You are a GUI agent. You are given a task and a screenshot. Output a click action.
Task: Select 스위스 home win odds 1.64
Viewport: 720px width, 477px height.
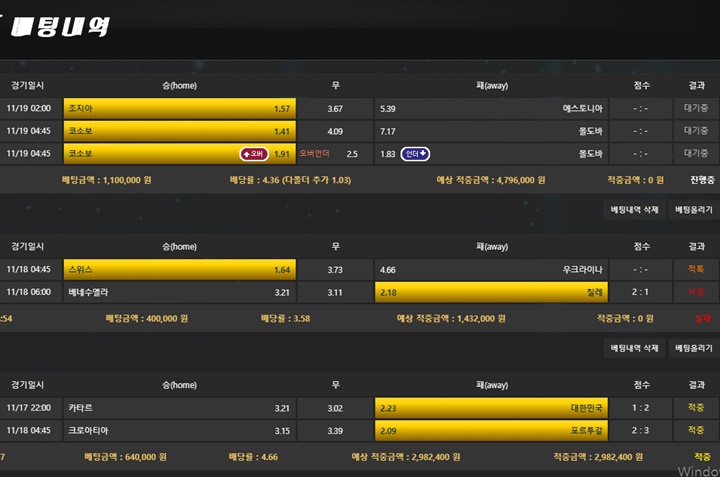tap(180, 269)
